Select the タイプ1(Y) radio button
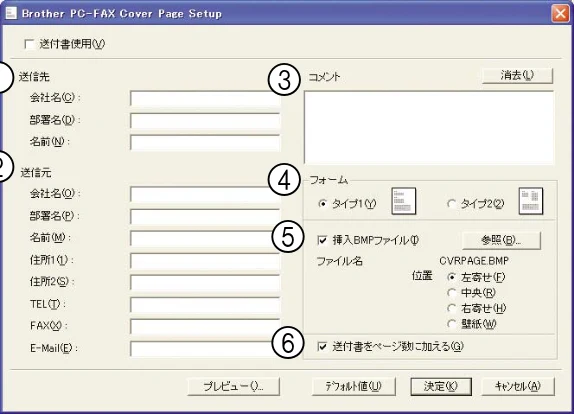Screen dimensions: 574x414 323,204
